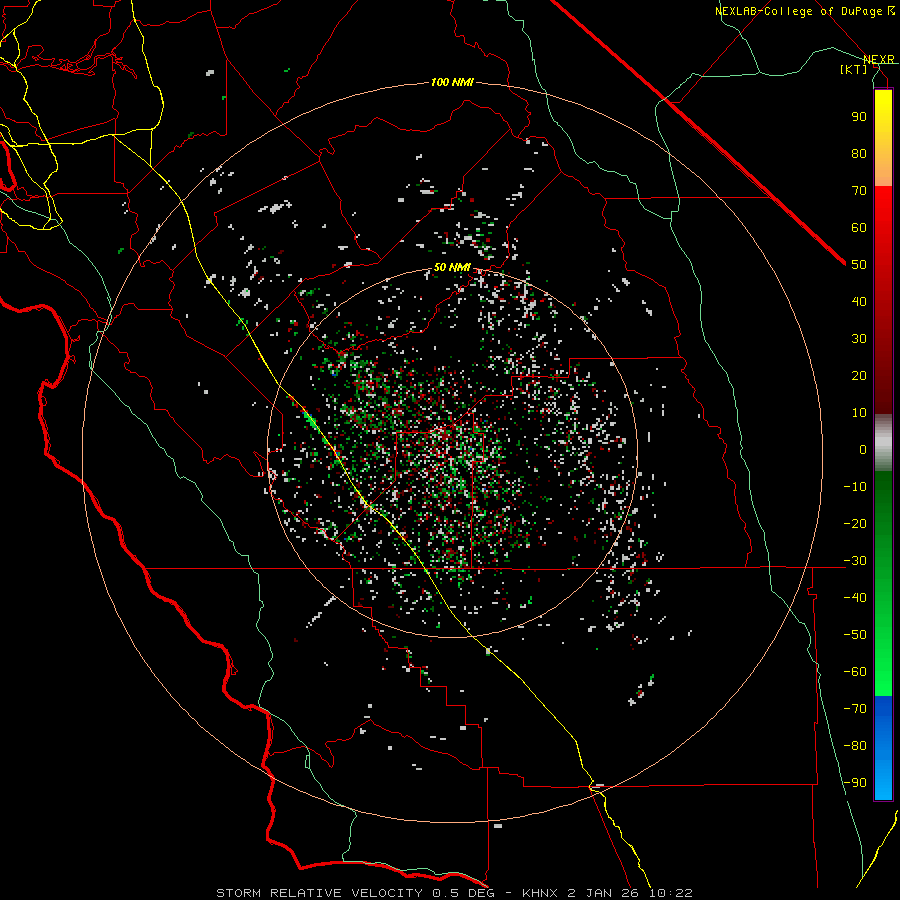The width and height of the screenshot is (900, 900).
Task: Click the "-50" value on the velocity scale
Action: [x=855, y=635]
